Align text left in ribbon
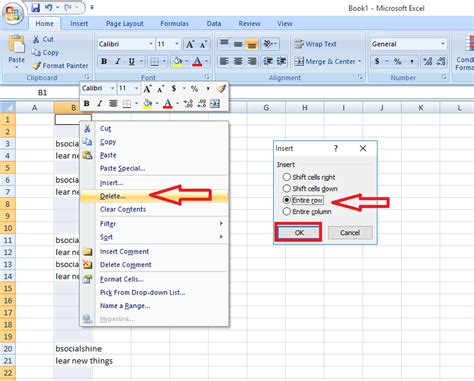Screen dimensions: 474x381 coord(224,61)
